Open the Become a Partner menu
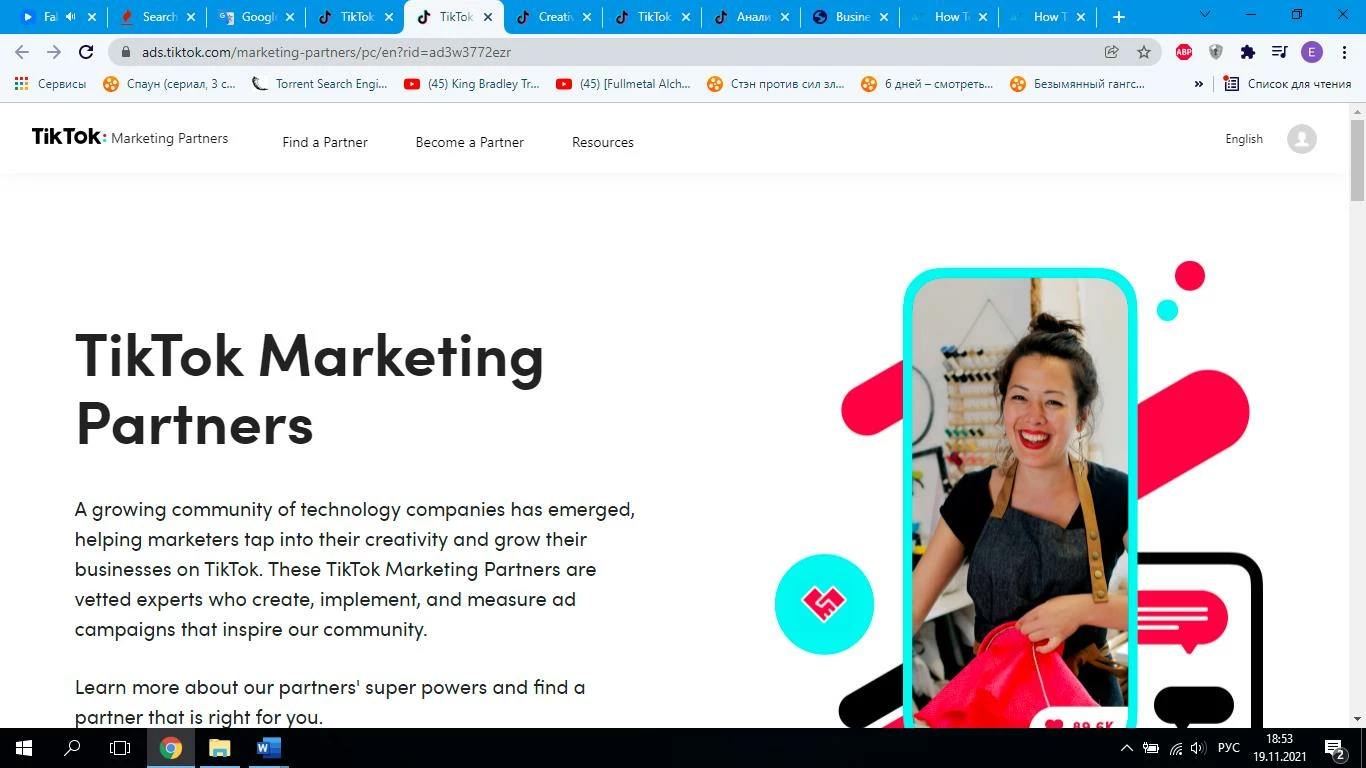The height and width of the screenshot is (768, 1366). tap(470, 142)
